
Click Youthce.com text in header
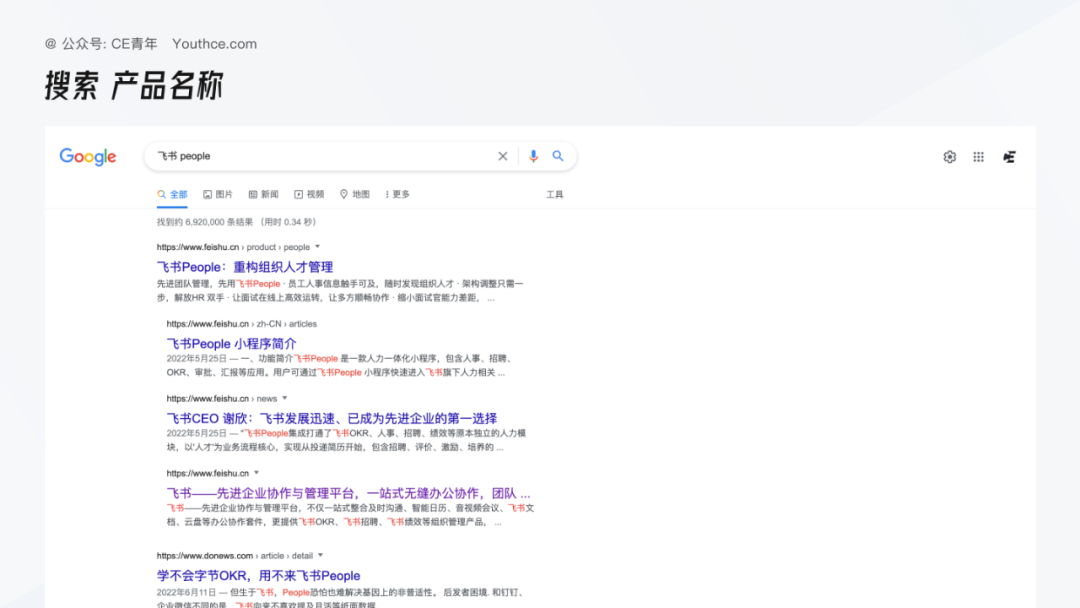tap(214, 44)
